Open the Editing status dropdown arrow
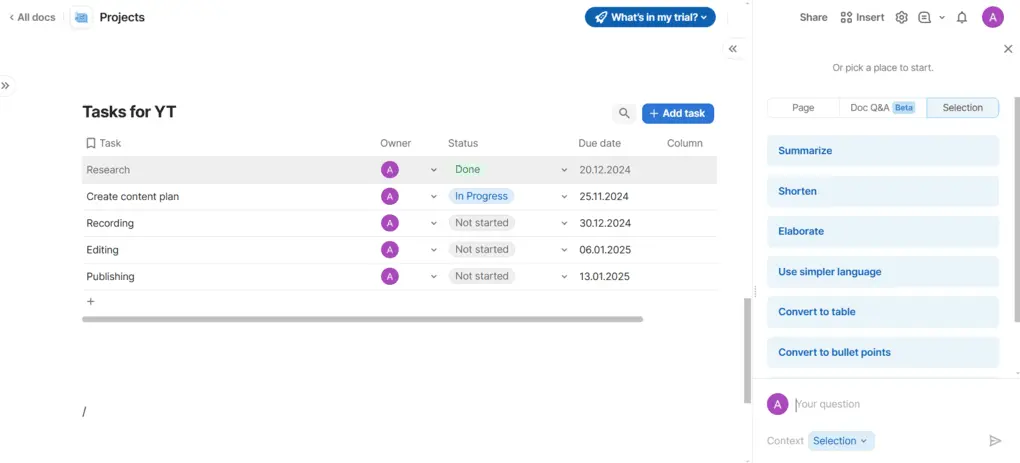Viewport: 1020px width, 463px height. (x=564, y=250)
